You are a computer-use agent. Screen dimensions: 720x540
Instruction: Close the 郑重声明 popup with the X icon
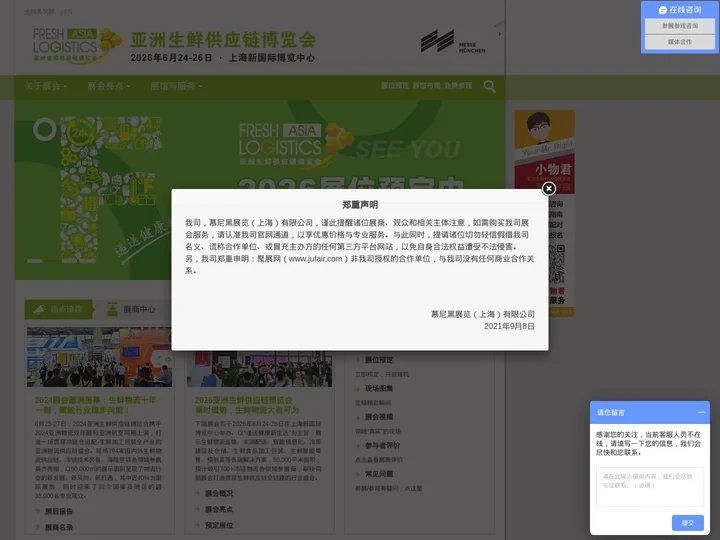(548, 188)
